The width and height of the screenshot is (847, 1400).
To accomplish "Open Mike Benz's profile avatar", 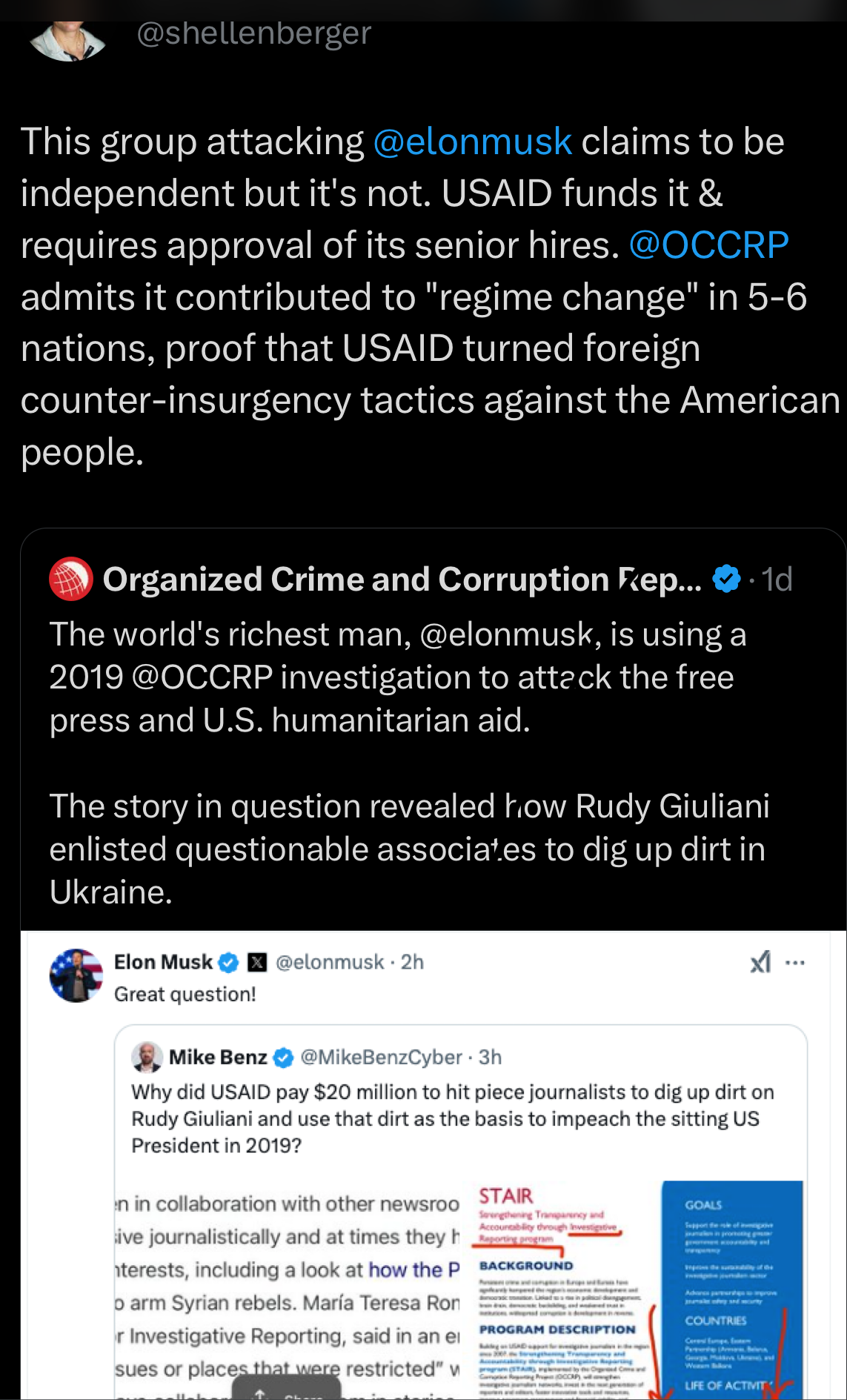I will click(x=147, y=1058).
